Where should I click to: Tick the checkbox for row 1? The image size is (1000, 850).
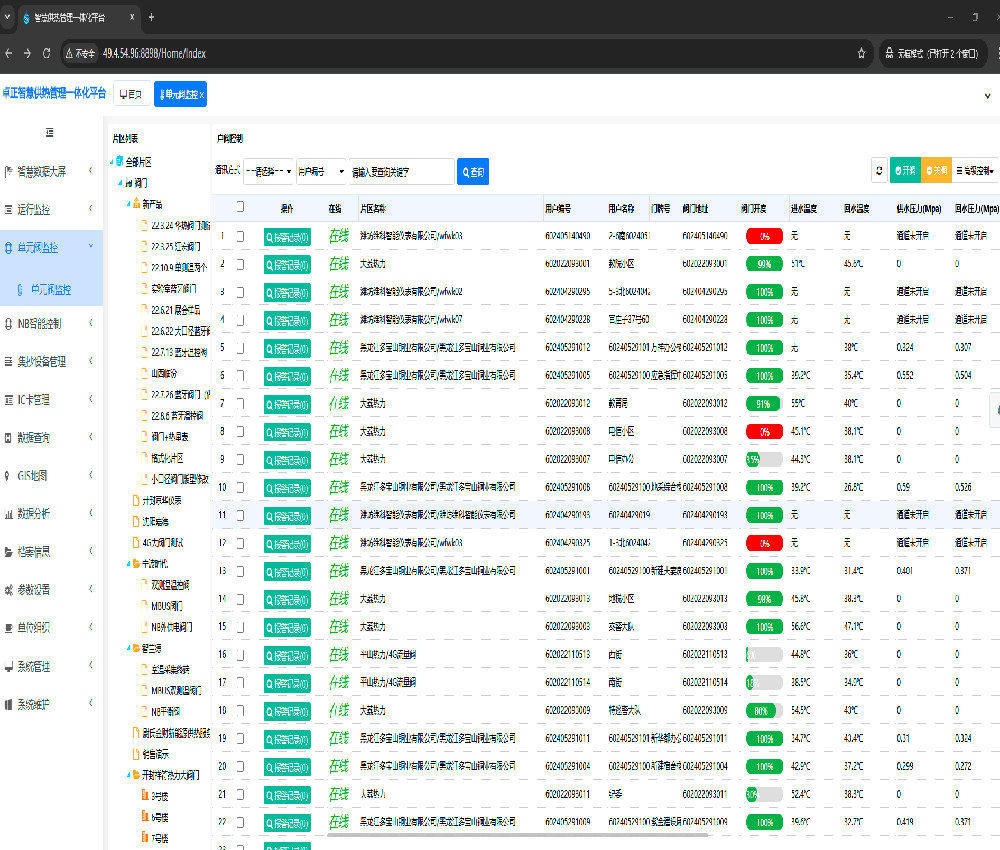click(x=240, y=236)
